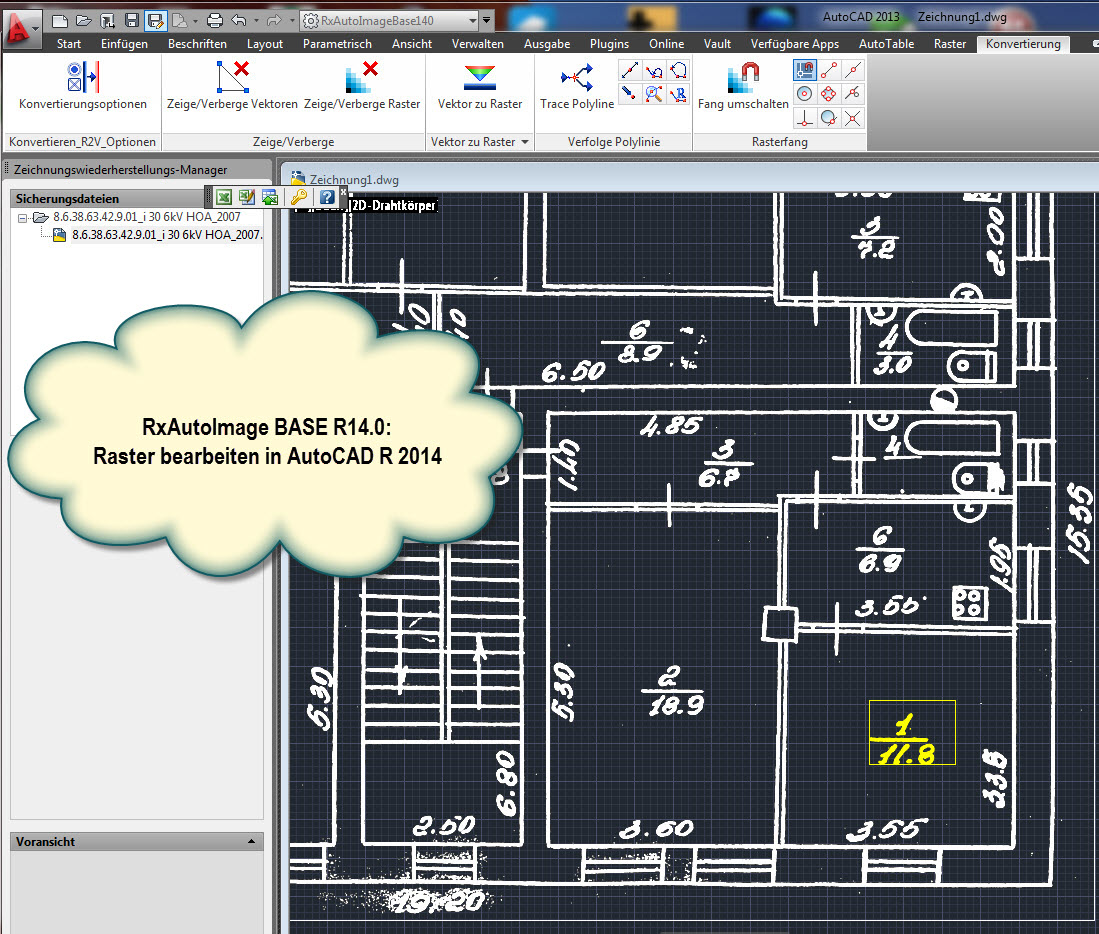Toggle Zeige/Verberge Vektoren visibility
This screenshot has height=934, width=1099.
point(231,86)
